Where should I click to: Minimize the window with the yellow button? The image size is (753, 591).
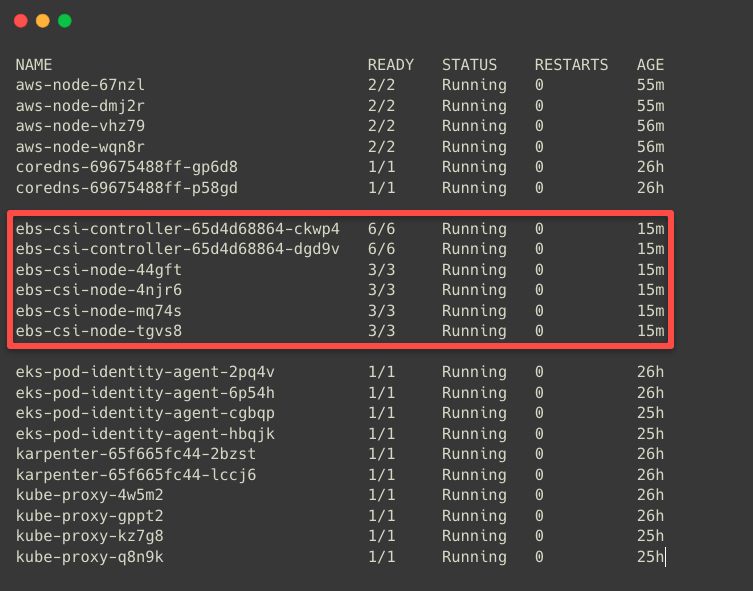[43, 21]
